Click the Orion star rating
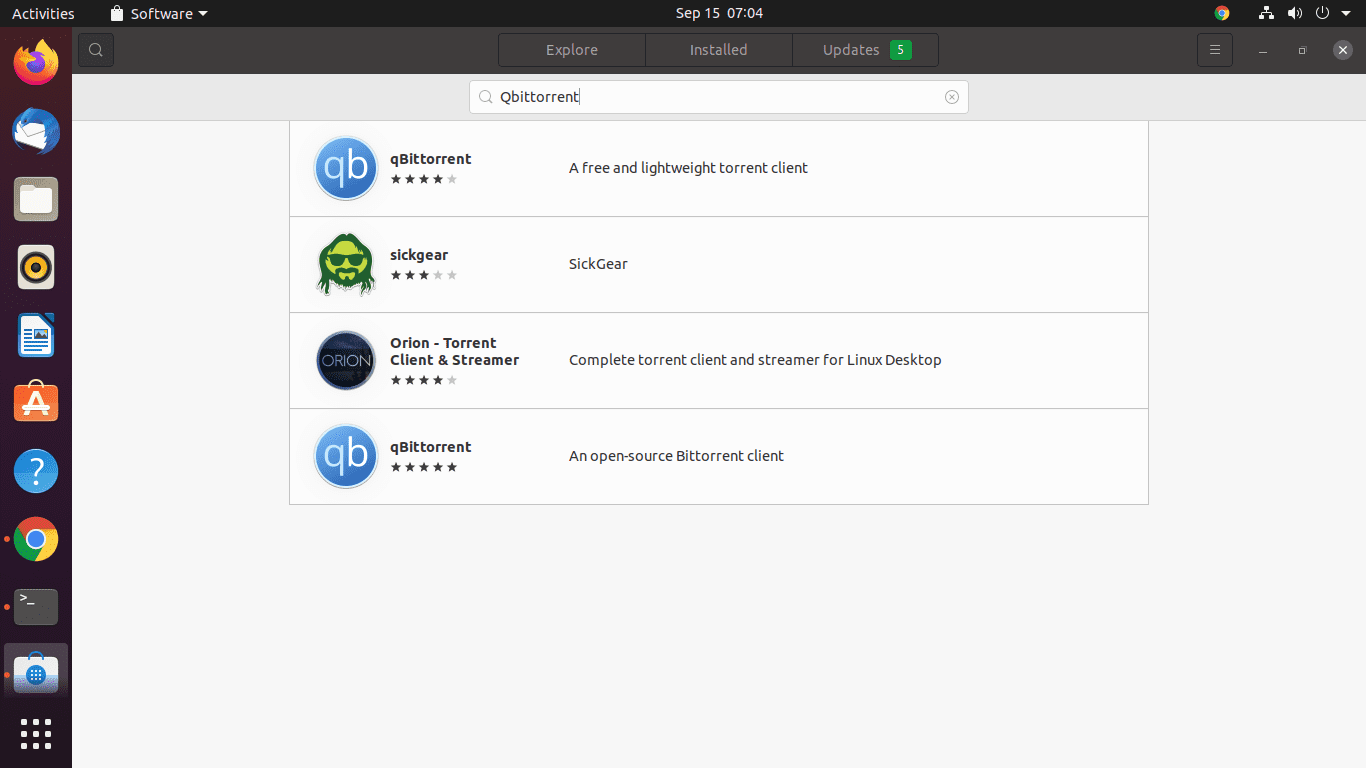1366x768 pixels. click(423, 380)
